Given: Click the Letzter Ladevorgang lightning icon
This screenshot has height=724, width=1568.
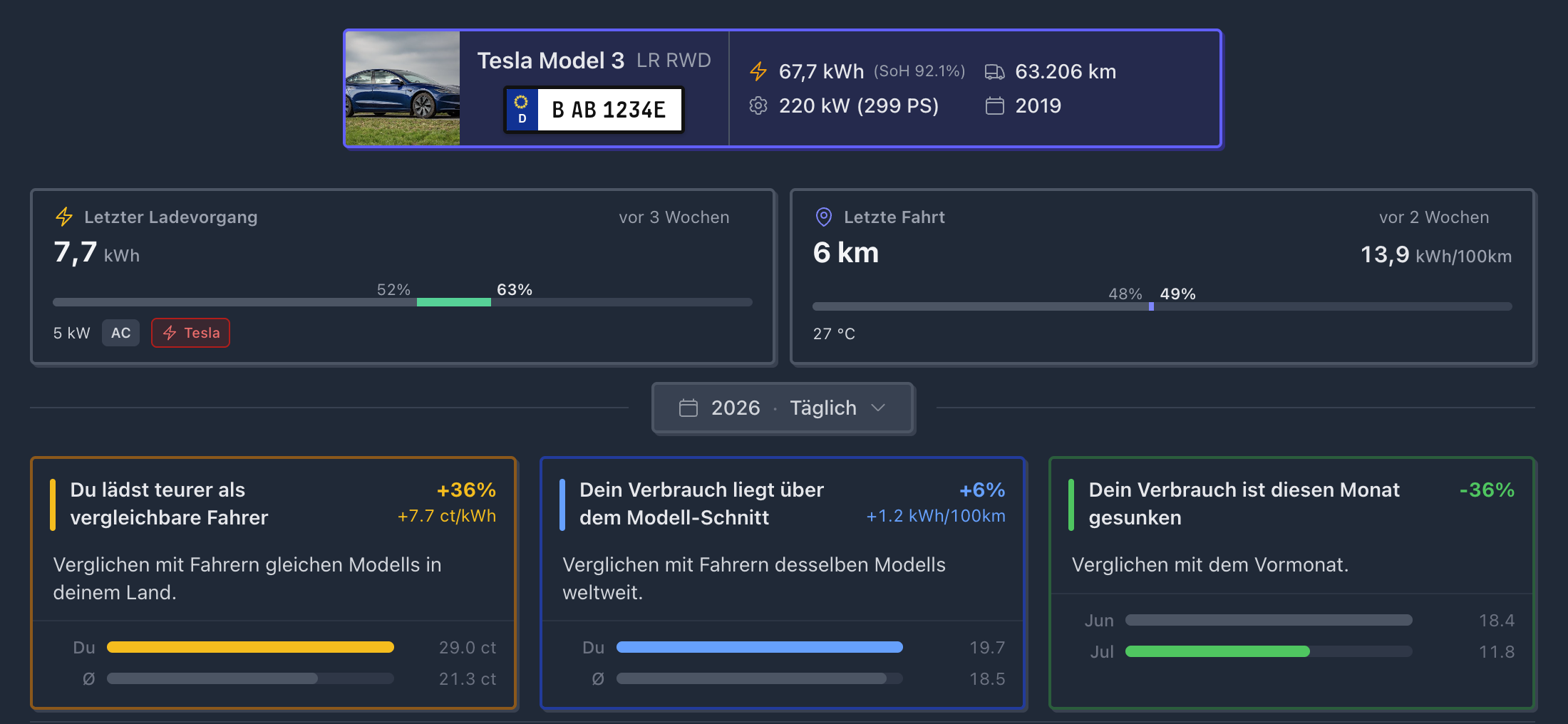Looking at the screenshot, I should point(64,217).
